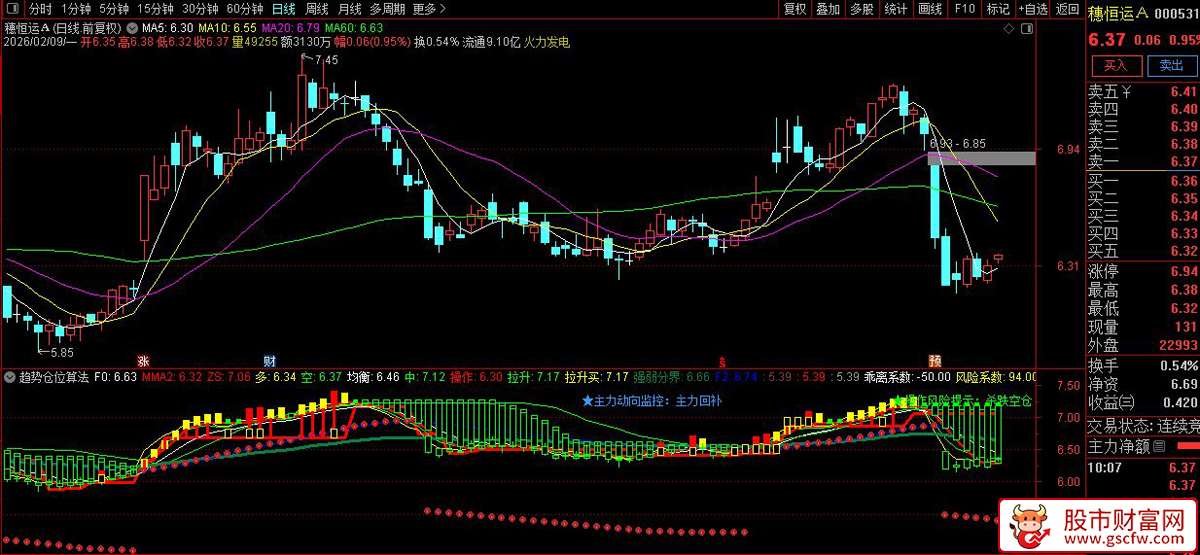The image size is (1200, 555).
Task: Click the 风险系数: 94.00 label
Action: [993, 378]
